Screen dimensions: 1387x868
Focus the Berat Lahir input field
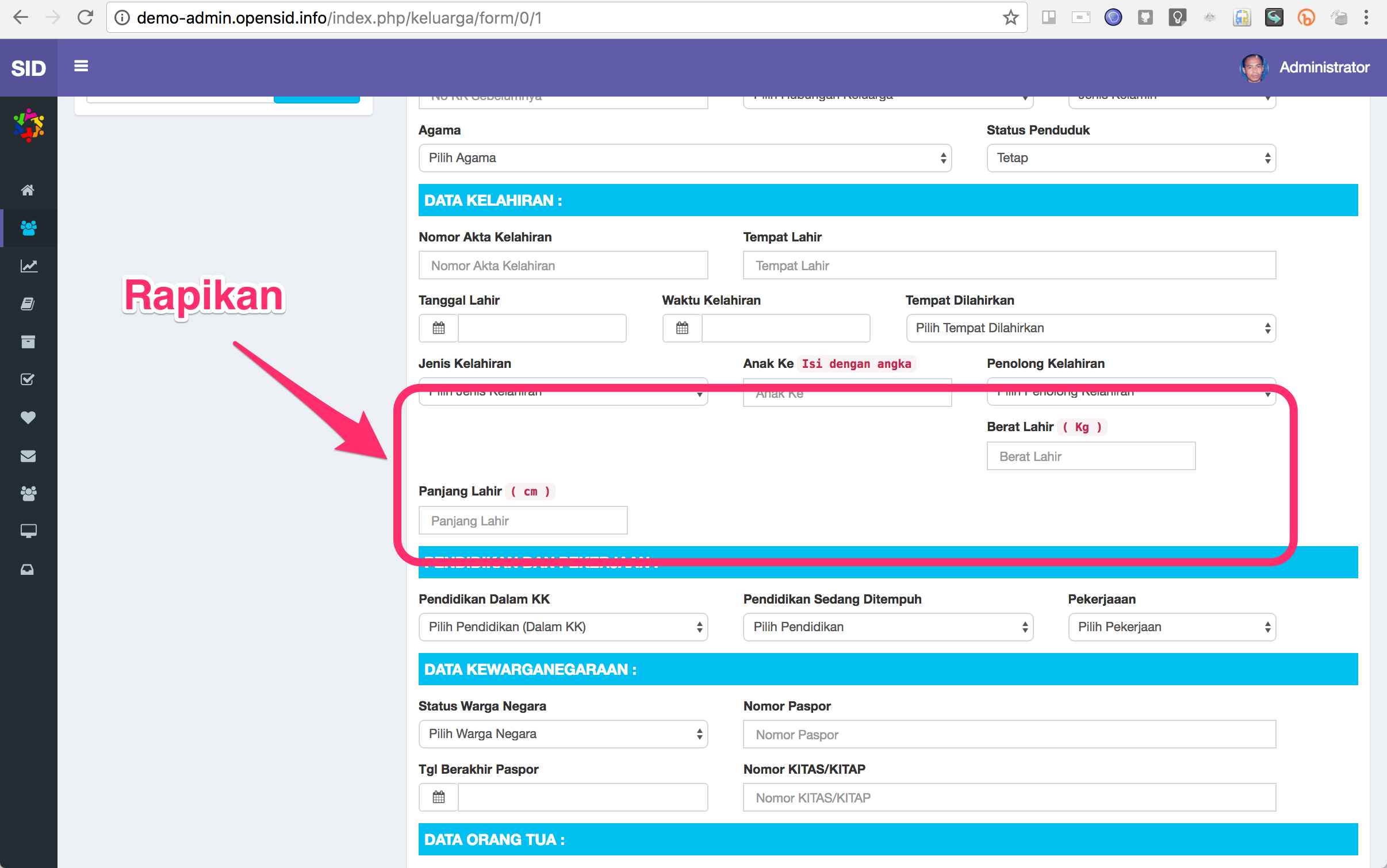point(1090,456)
